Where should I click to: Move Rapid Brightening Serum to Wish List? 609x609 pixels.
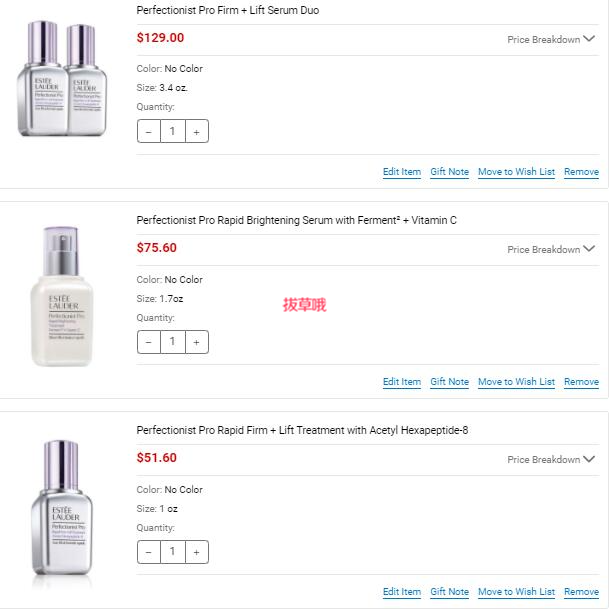516,382
